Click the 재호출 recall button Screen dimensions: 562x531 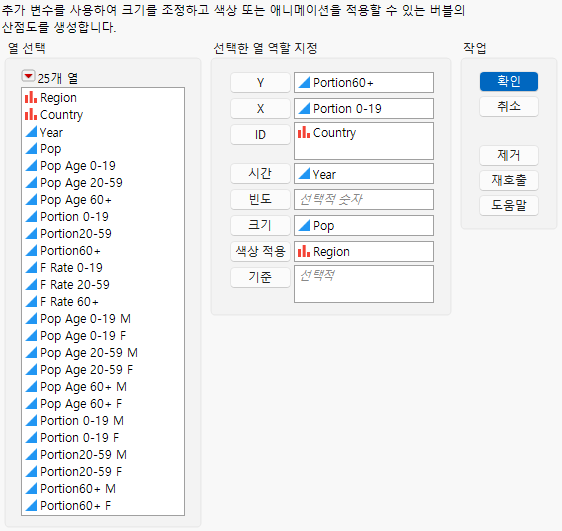(x=509, y=181)
